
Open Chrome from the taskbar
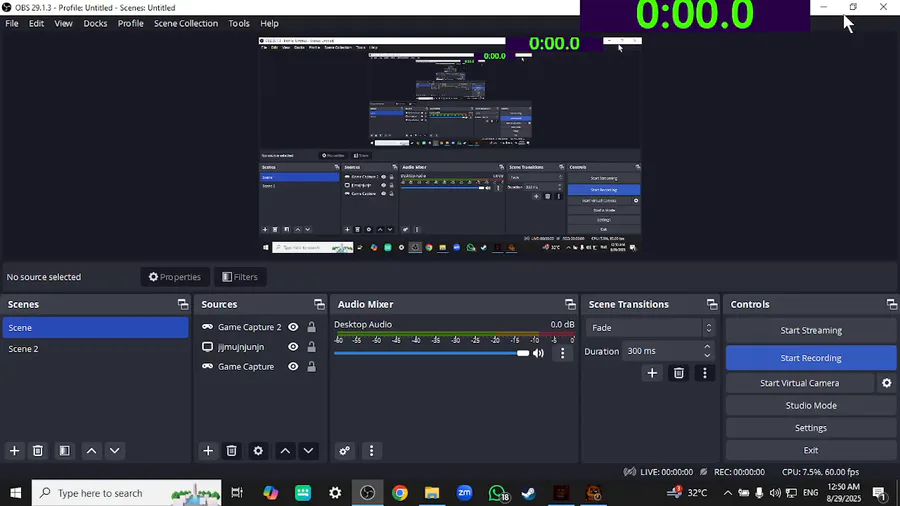pos(400,493)
